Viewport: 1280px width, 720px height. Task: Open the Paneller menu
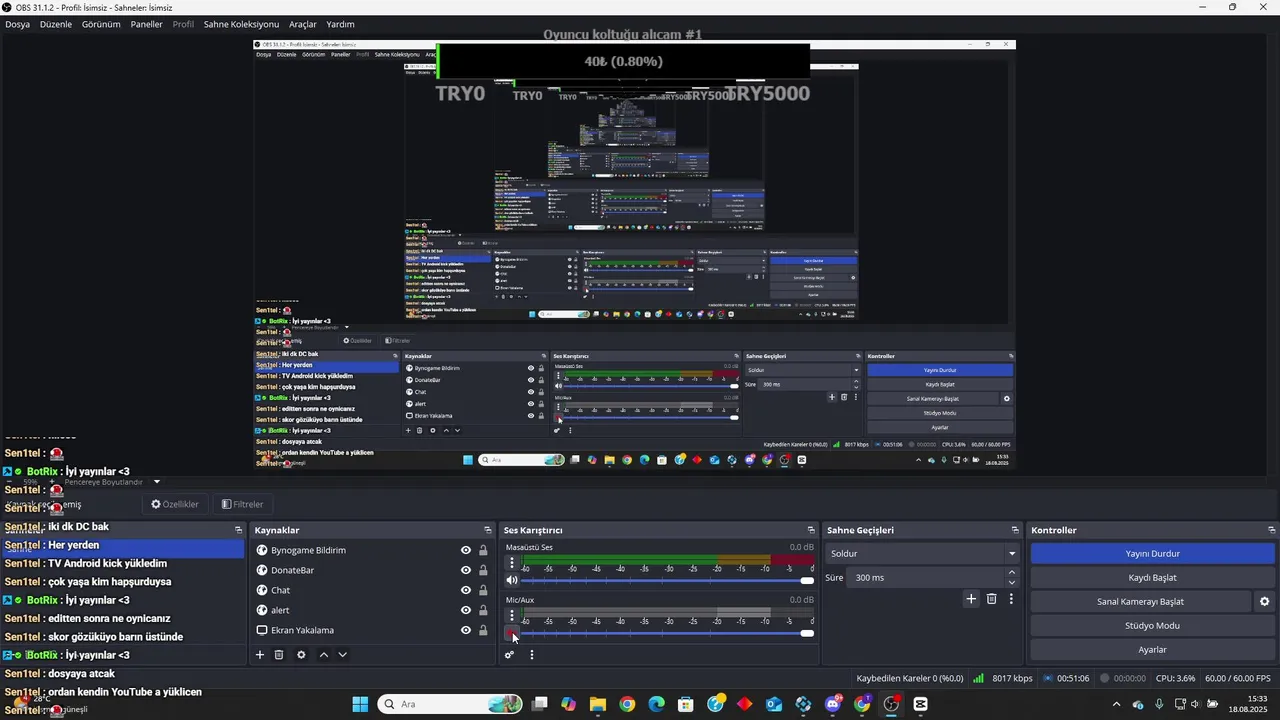point(147,24)
